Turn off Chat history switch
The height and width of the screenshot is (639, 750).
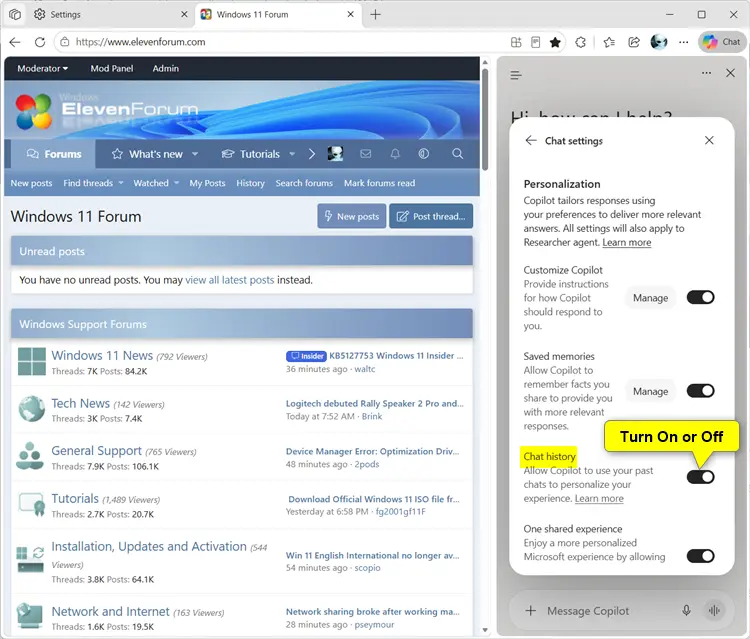700,477
